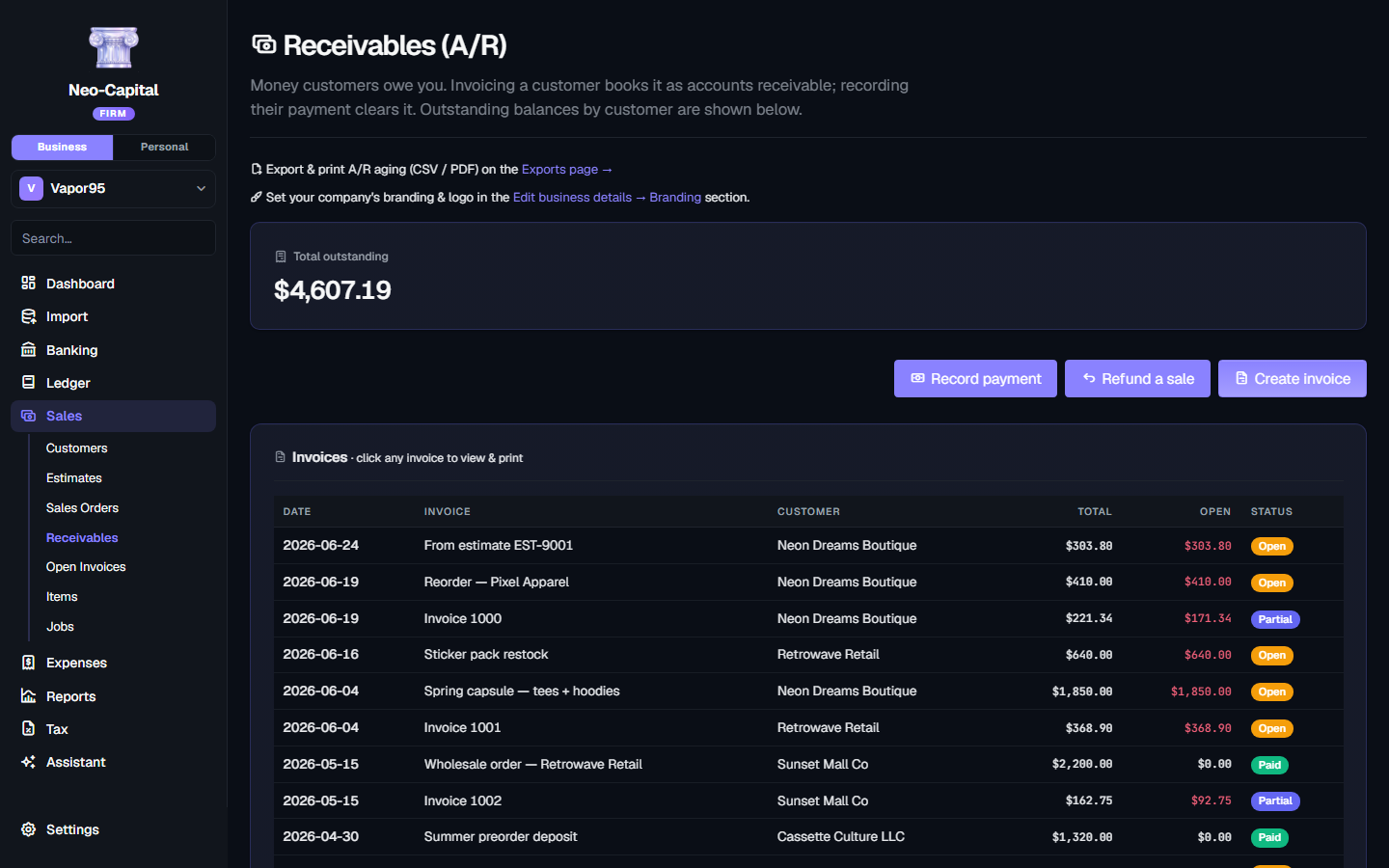The width and height of the screenshot is (1389, 868).
Task: Click the Create invoice button
Action: (x=1293, y=378)
